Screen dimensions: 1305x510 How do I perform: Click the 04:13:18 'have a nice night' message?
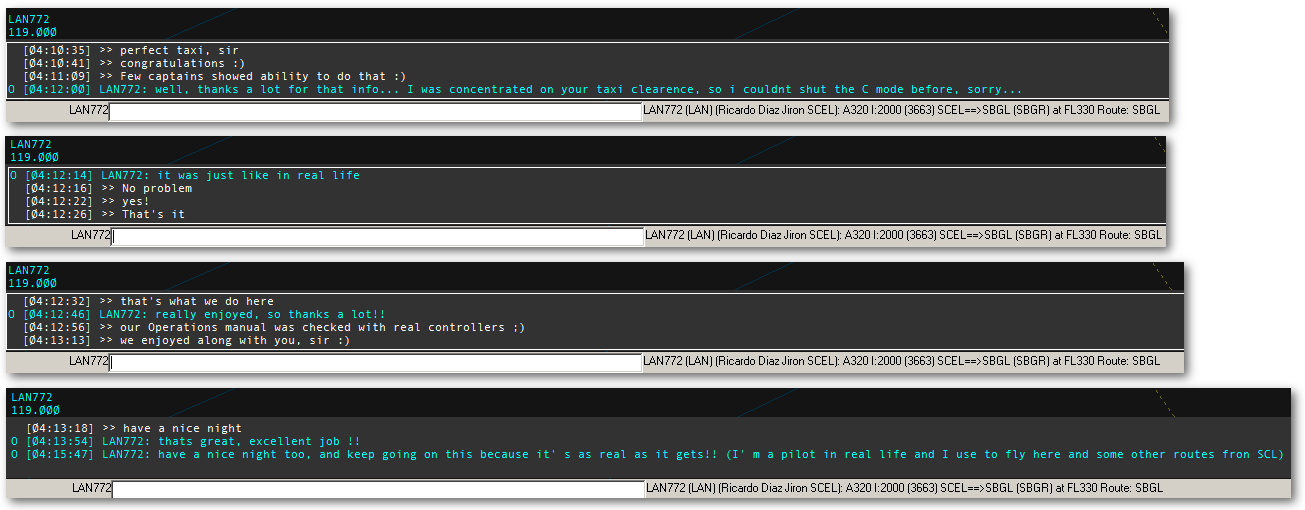click(x=134, y=428)
